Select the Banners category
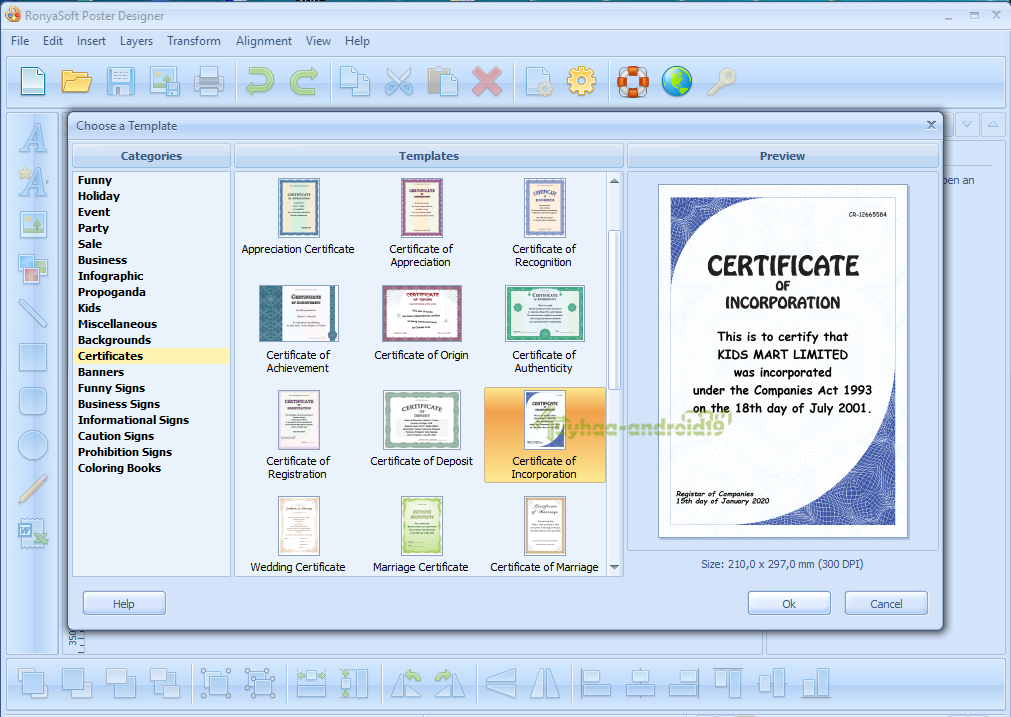Image resolution: width=1011 pixels, height=717 pixels. (x=101, y=372)
